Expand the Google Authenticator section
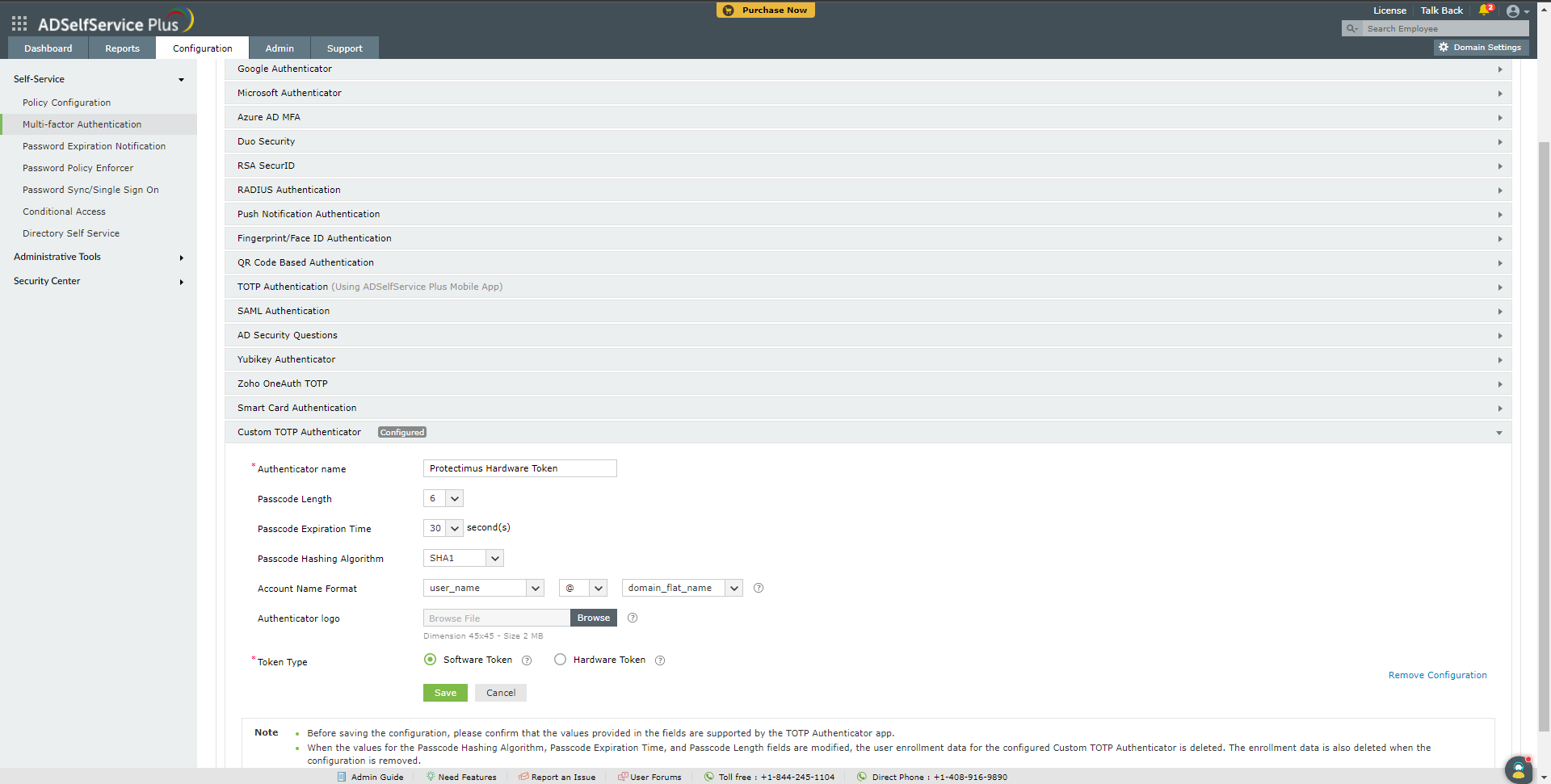This screenshot has height=784, width=1551. tap(868, 69)
